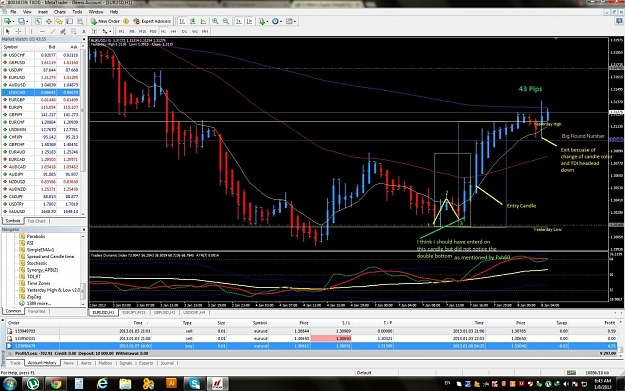
Task: Open the Tools menu
Action: 77,12
